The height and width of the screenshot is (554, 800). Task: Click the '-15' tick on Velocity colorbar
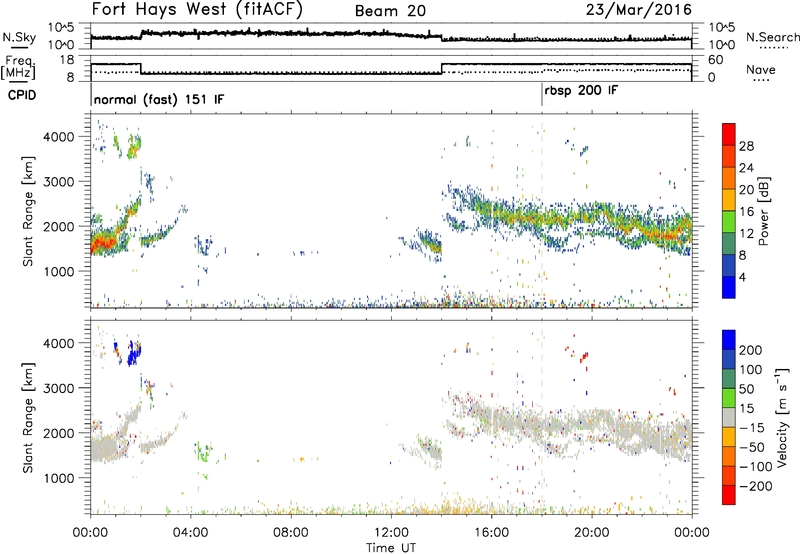752,427
